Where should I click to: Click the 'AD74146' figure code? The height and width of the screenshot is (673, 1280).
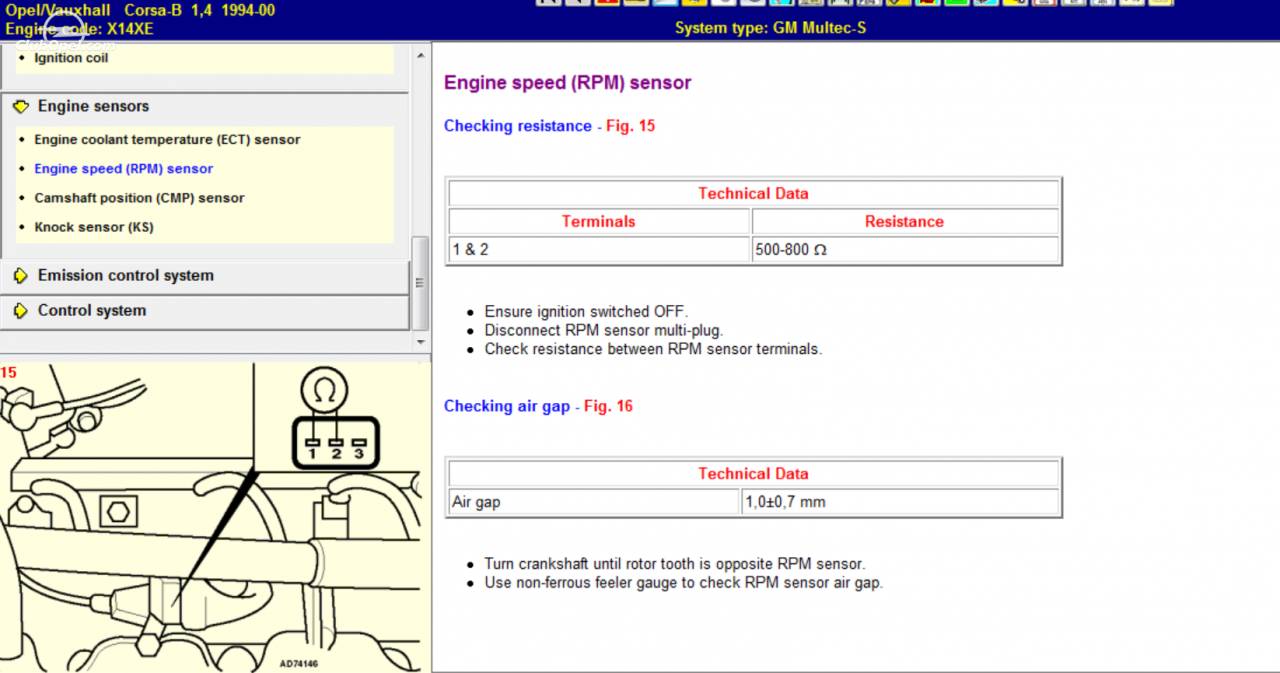(x=298, y=663)
